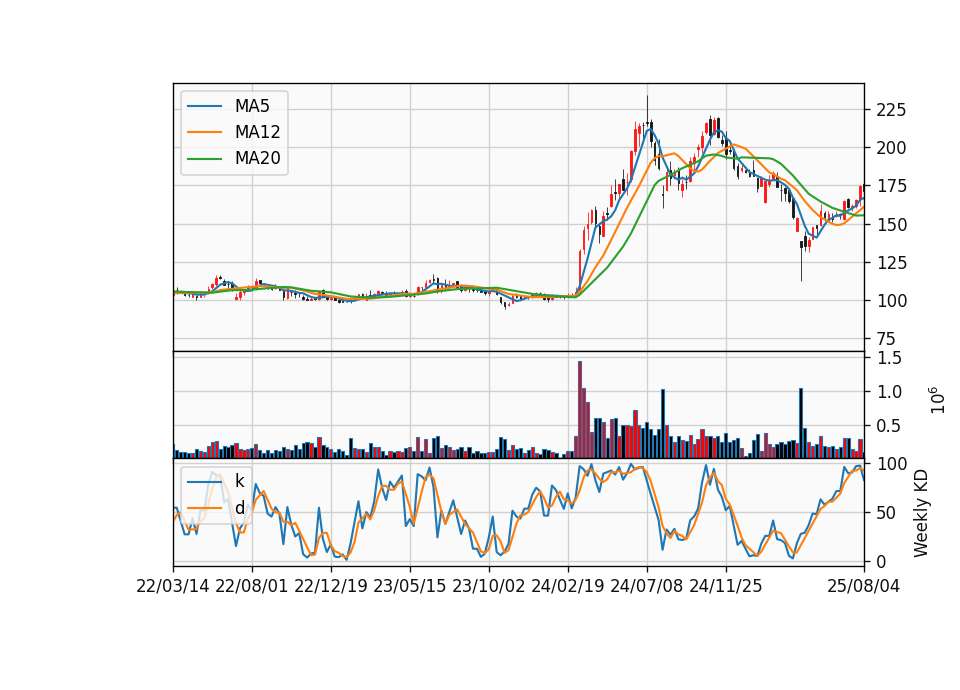Click the 225 price axis tick
The width and height of the screenshot is (960, 690).
click(891, 110)
